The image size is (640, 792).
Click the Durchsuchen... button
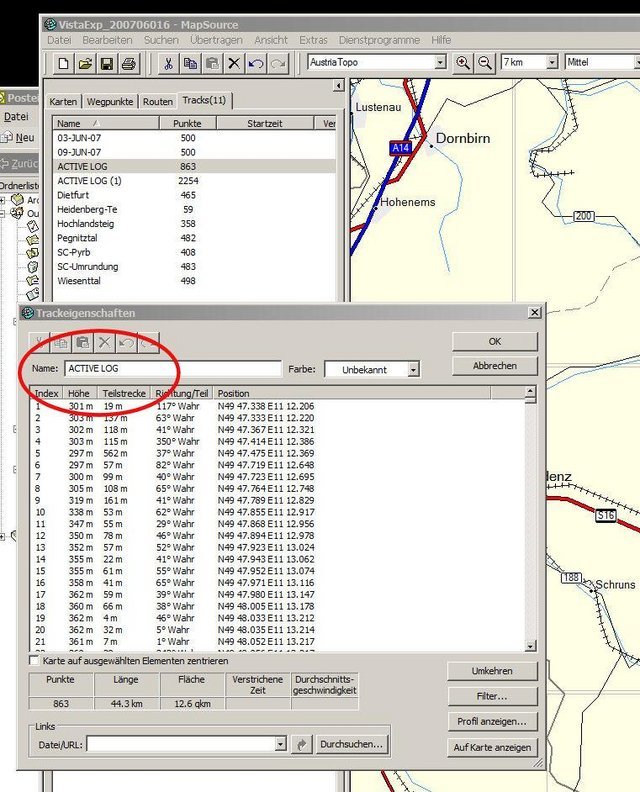(x=351, y=744)
